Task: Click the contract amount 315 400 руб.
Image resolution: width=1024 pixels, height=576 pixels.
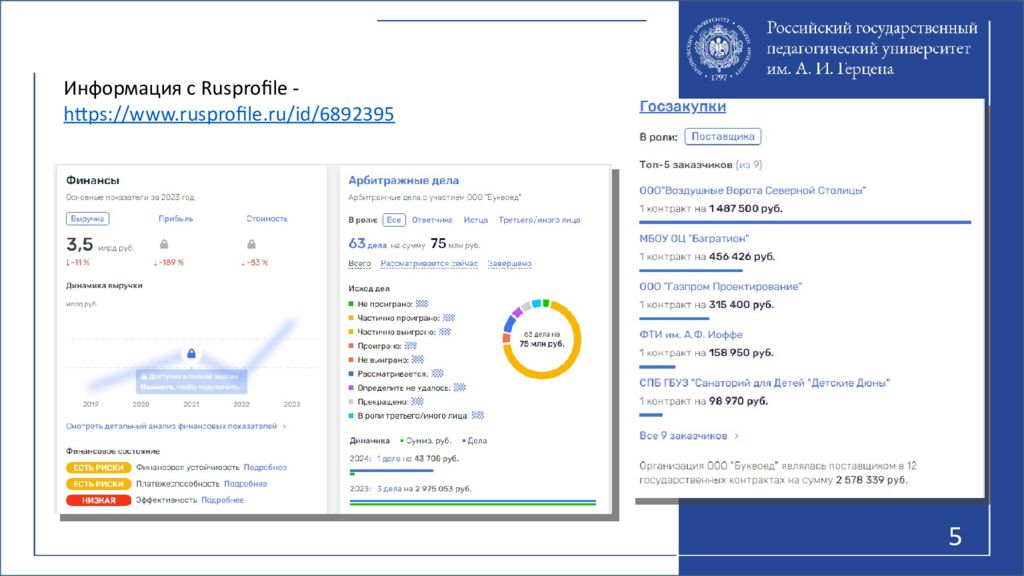Action: point(741,305)
